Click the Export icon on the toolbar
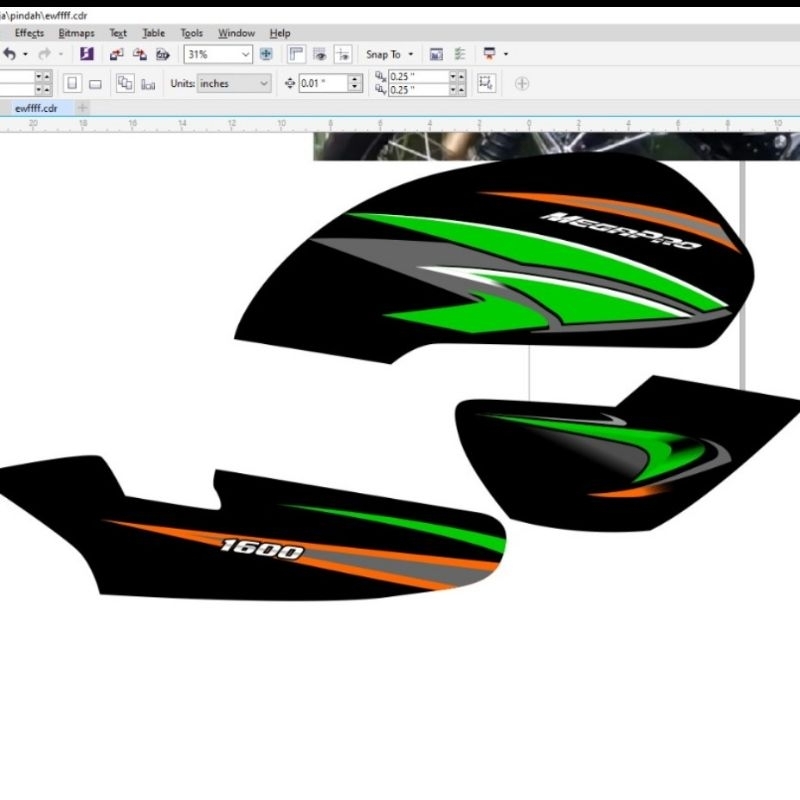 coord(141,54)
